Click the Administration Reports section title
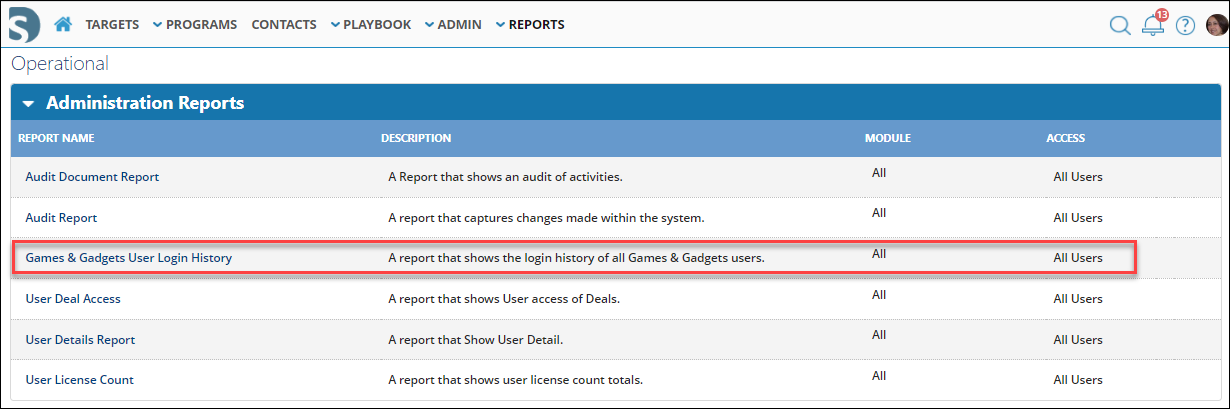The width and height of the screenshot is (1230, 409). pos(145,103)
